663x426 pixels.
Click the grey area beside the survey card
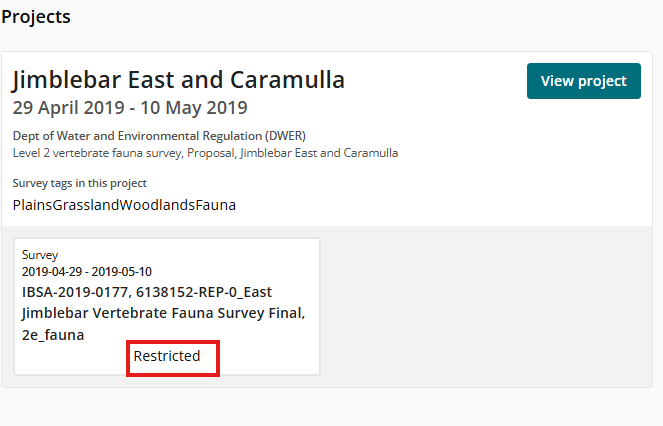[484, 306]
